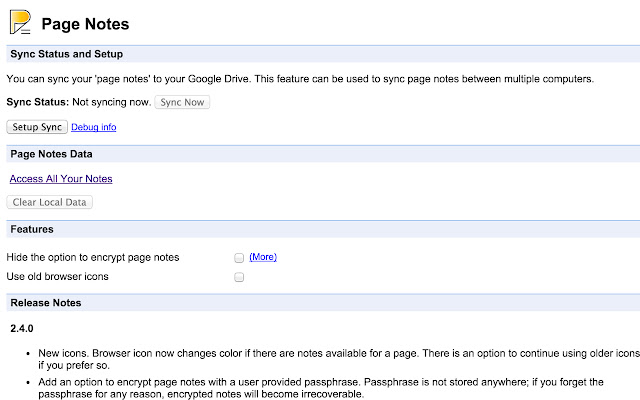640x400 pixels.
Task: Click the Features section header
Action: [x=32, y=229]
